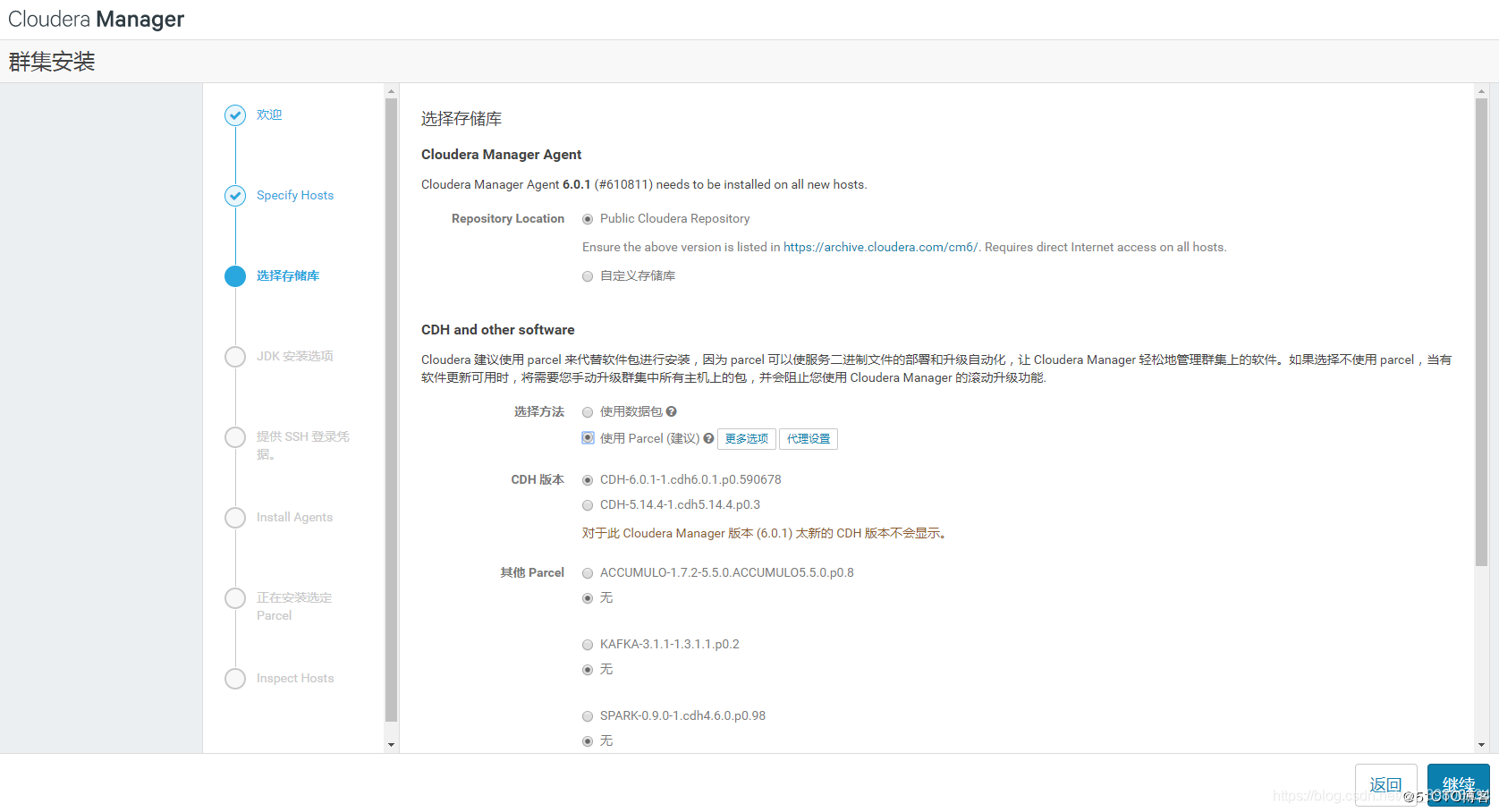Click the 群集安装 page title
The image size is (1499, 812).
tap(52, 62)
